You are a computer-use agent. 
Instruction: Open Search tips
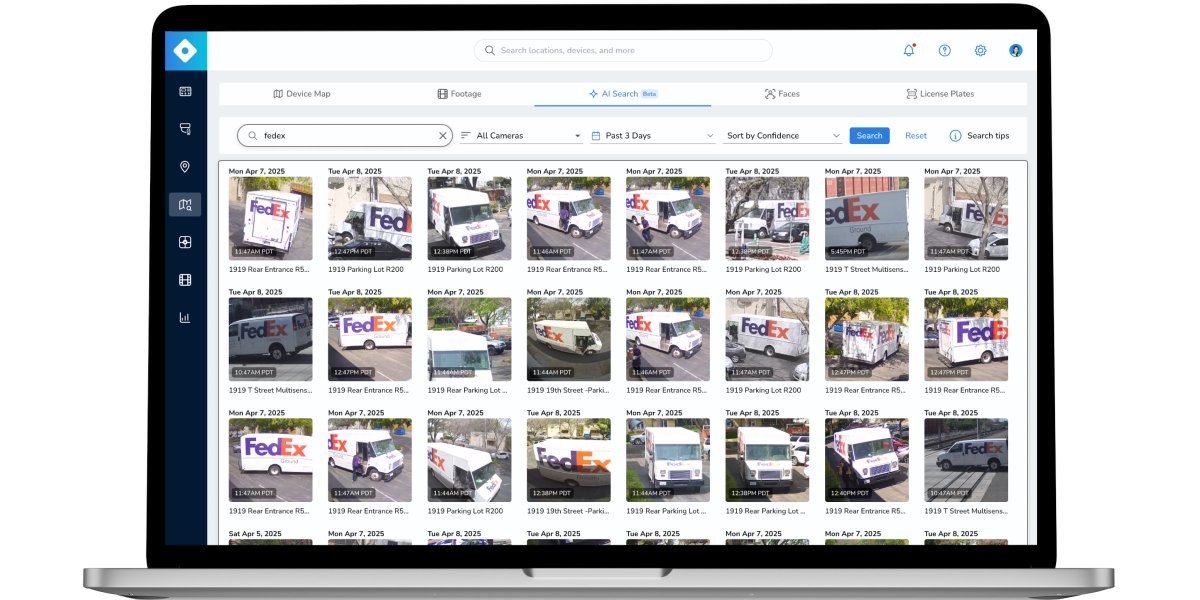click(x=988, y=136)
